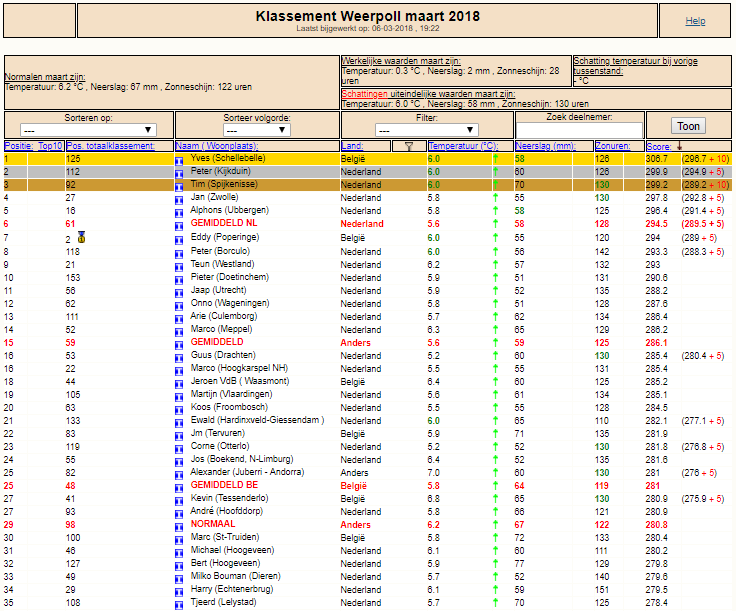The width and height of the screenshot is (736, 611).
Task: Click the info icon beside GEMIDDELD NL
Action: pos(179,226)
